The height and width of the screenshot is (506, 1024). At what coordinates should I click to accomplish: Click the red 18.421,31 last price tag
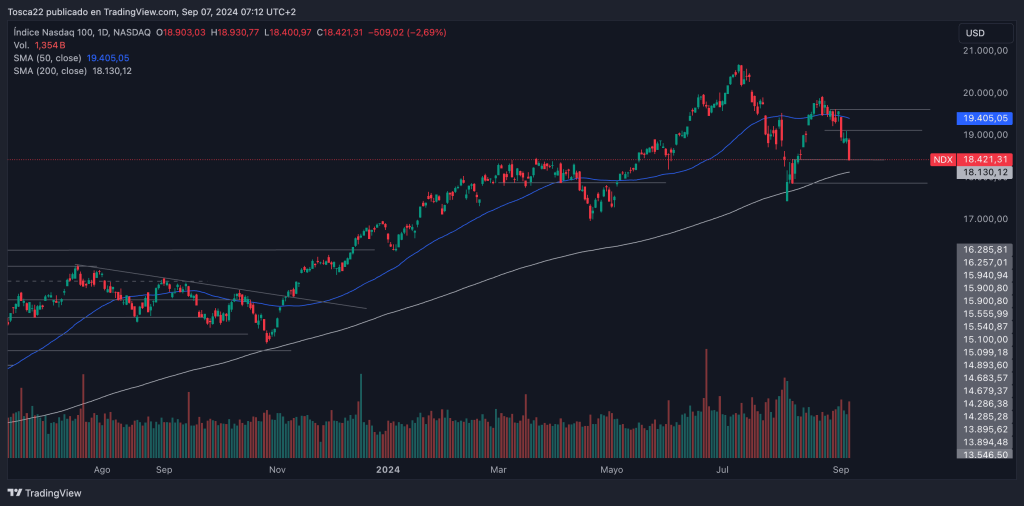coord(984,160)
